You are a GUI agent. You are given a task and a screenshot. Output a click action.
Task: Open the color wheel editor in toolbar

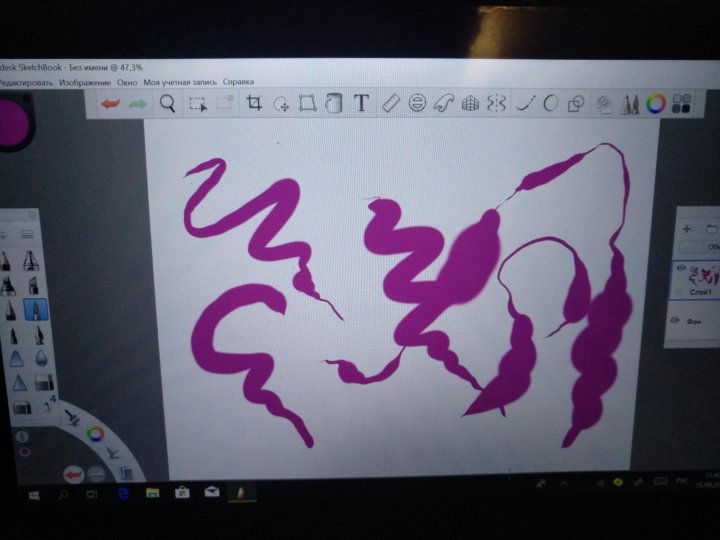coord(656,103)
